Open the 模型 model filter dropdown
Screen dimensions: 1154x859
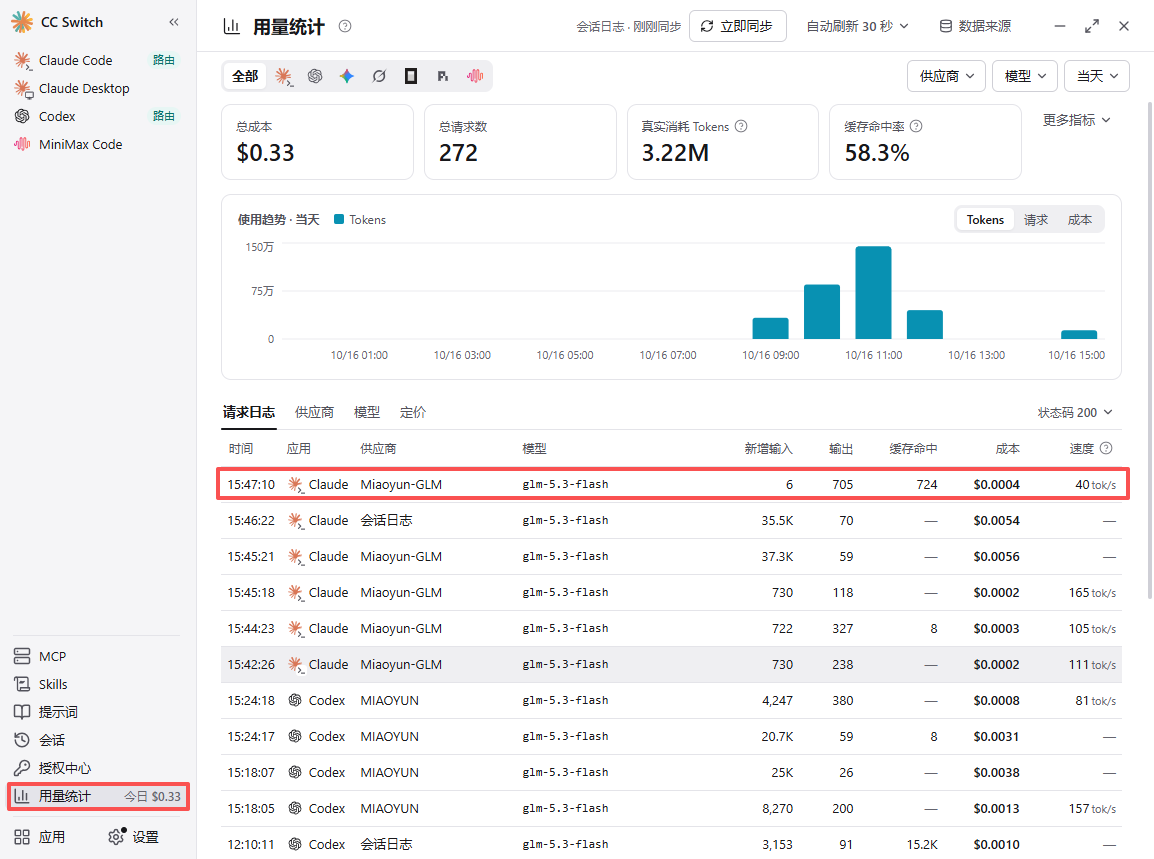(x=1024, y=76)
